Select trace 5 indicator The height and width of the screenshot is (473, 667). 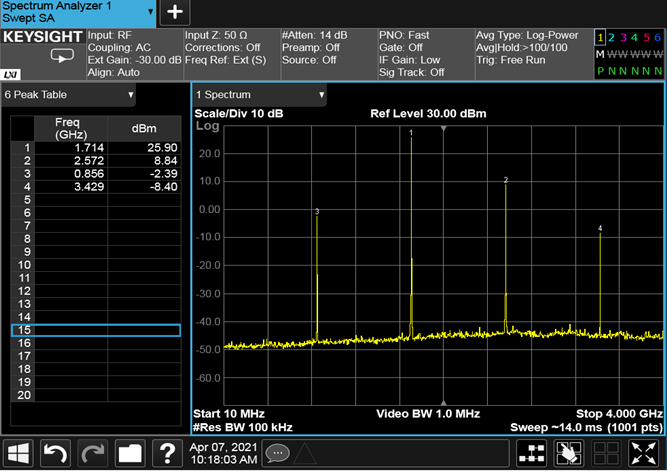pos(646,37)
